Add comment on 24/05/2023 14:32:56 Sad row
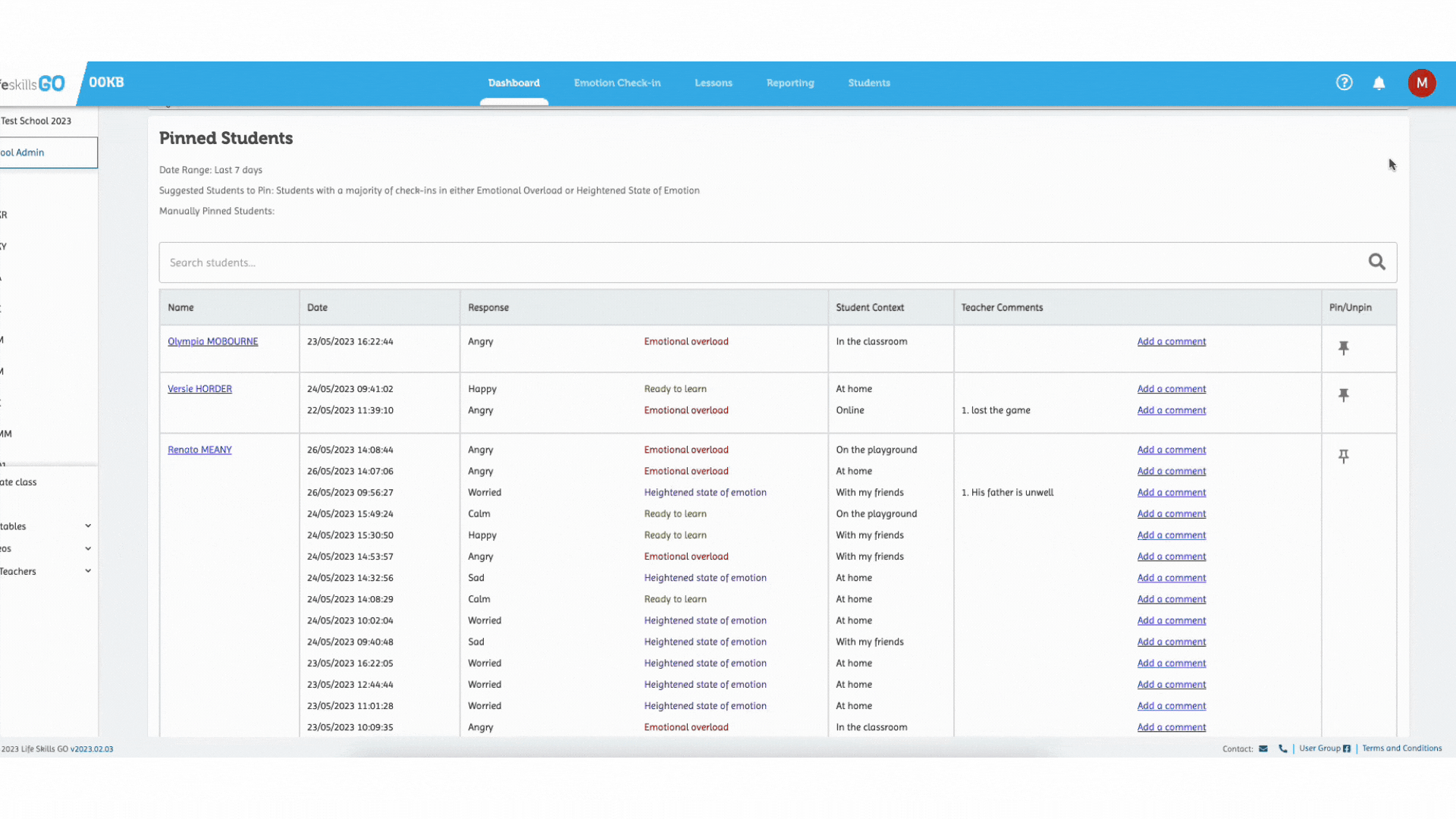 [1171, 578]
